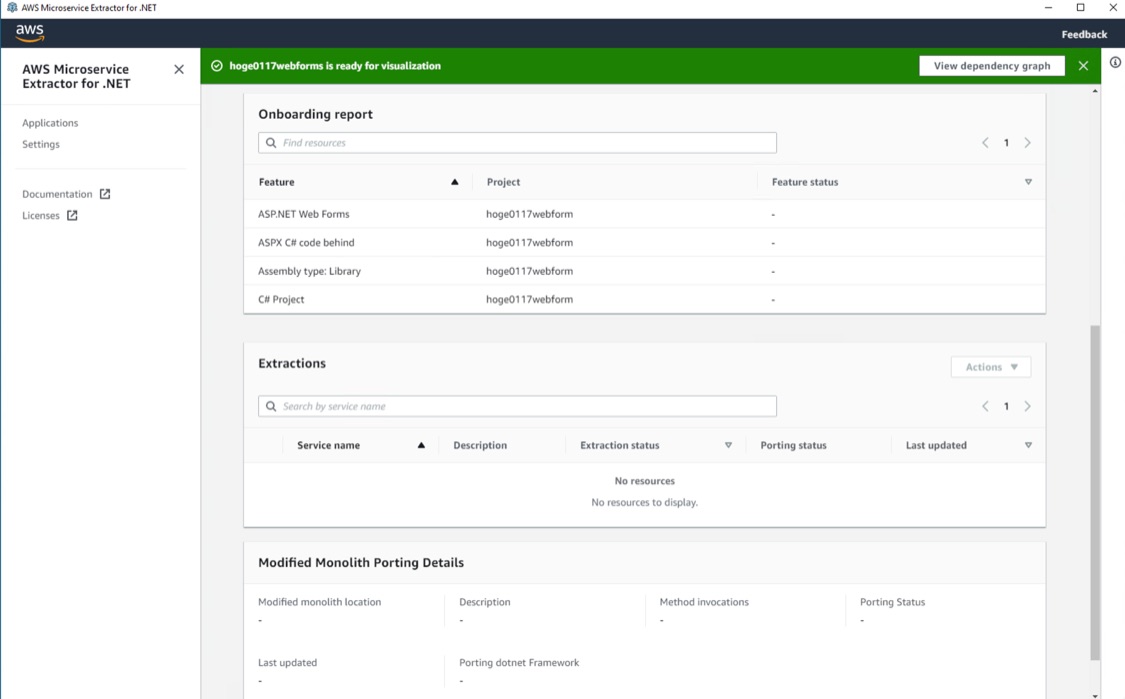Dismiss the green visualization-ready banner

point(1083,65)
